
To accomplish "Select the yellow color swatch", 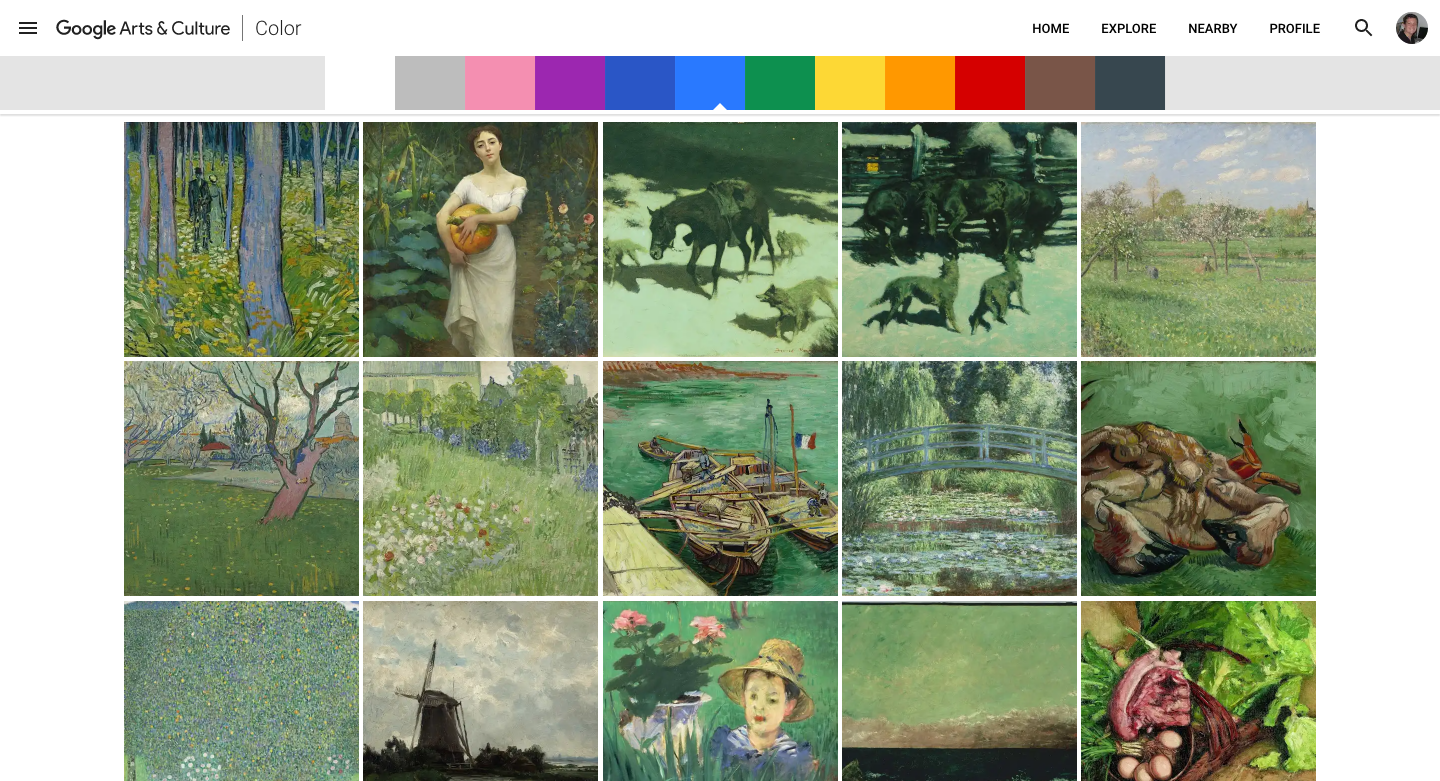I will pyautogui.click(x=850, y=83).
